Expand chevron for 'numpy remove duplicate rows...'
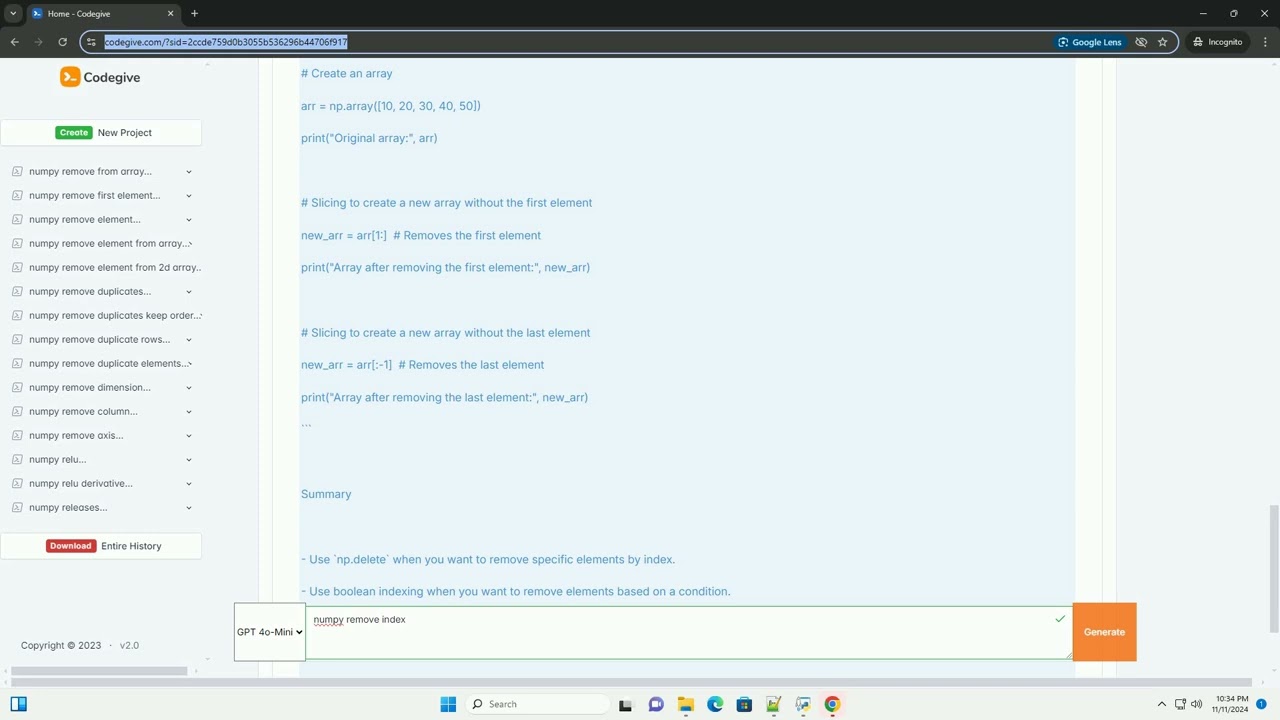Image resolution: width=1280 pixels, height=720 pixels. pos(188,339)
